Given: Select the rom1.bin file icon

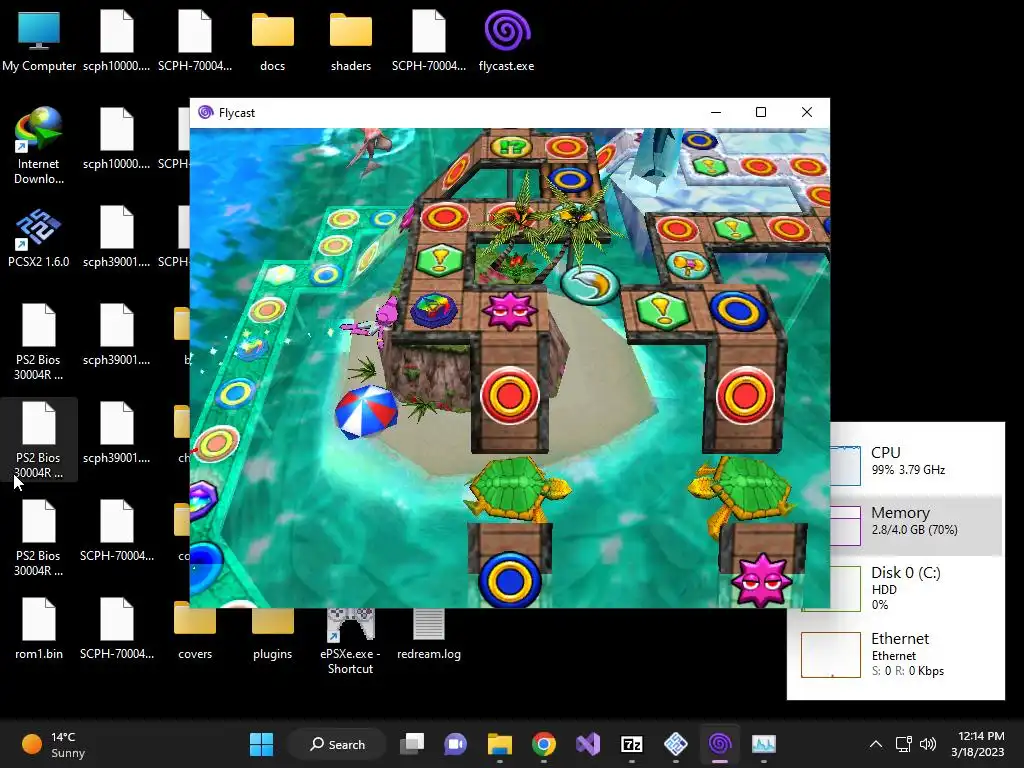Looking at the screenshot, I should tap(39, 628).
